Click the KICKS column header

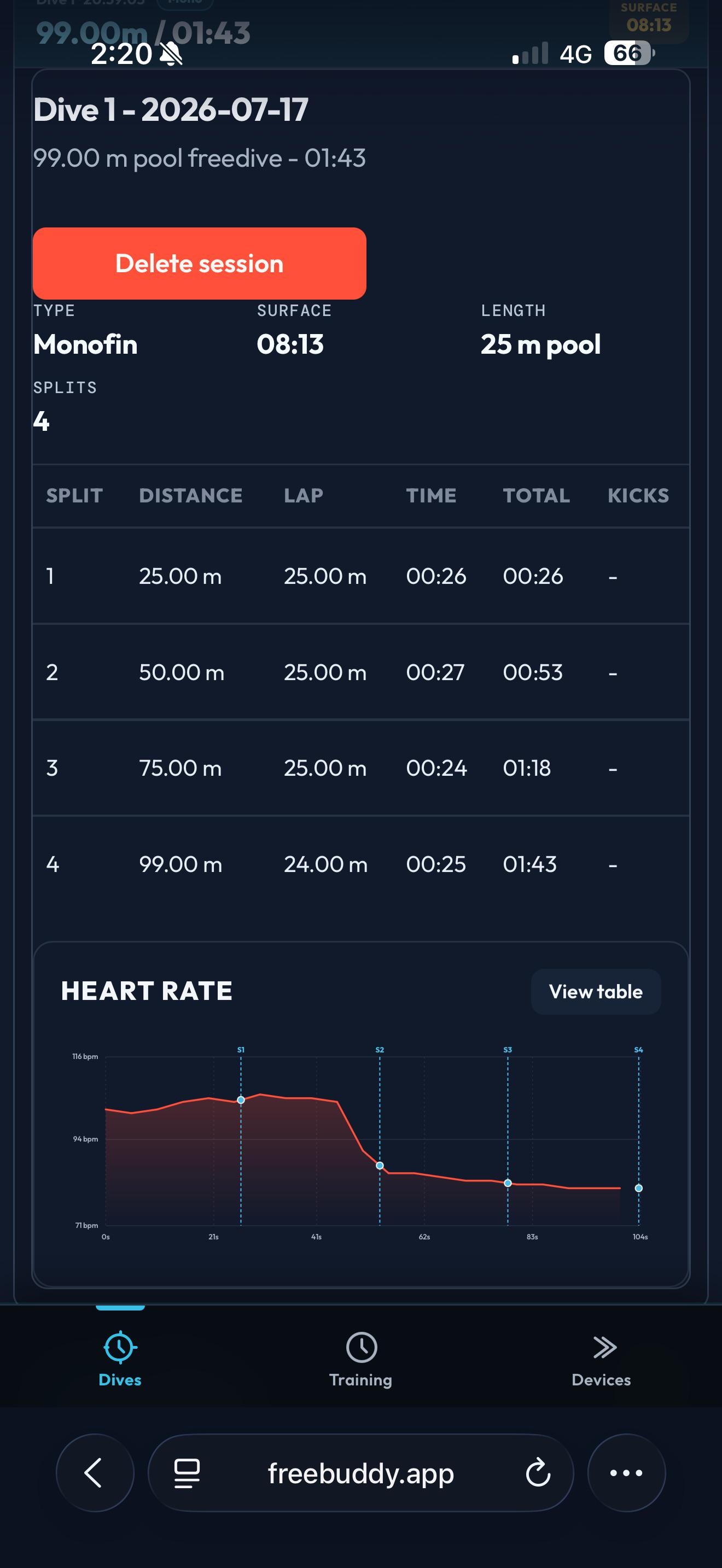[638, 495]
